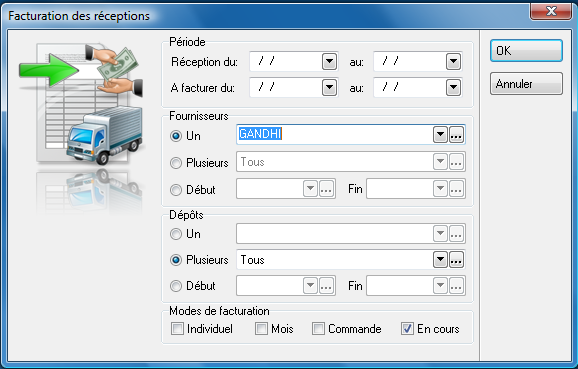This screenshot has height=369, width=578.
Task: Check the Individuel billing mode checkbox
Action: point(177,328)
